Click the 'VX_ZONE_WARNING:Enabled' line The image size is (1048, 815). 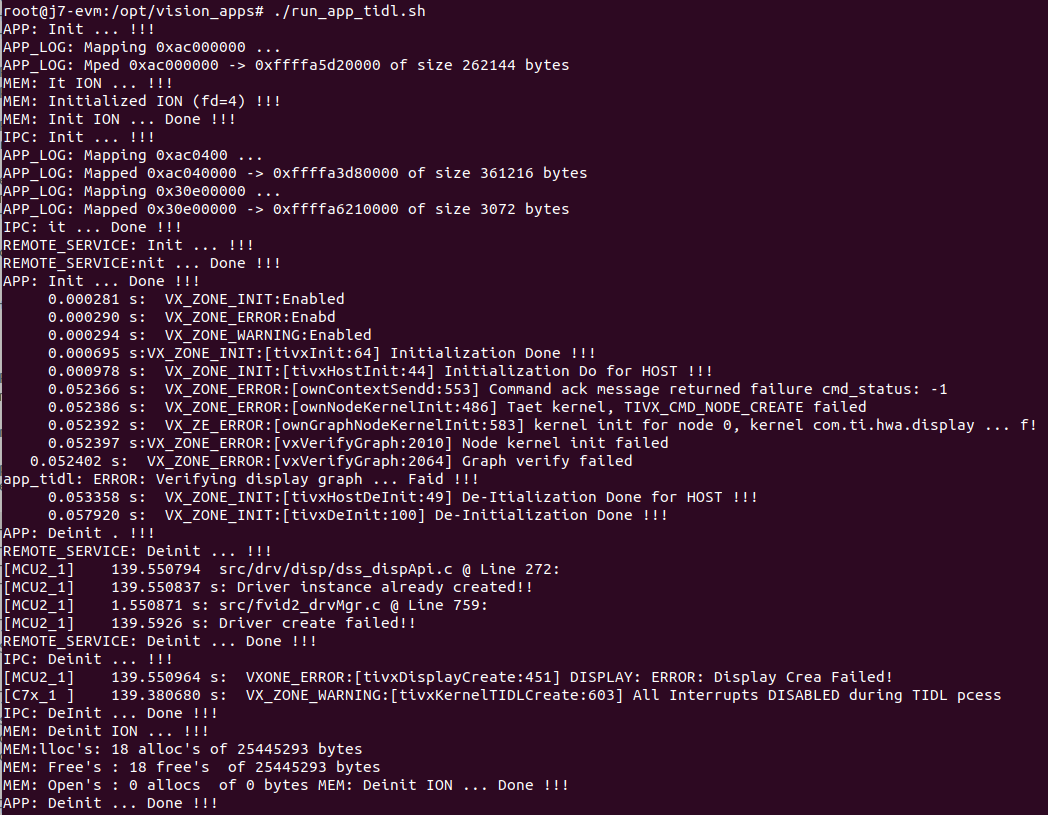click(x=267, y=335)
